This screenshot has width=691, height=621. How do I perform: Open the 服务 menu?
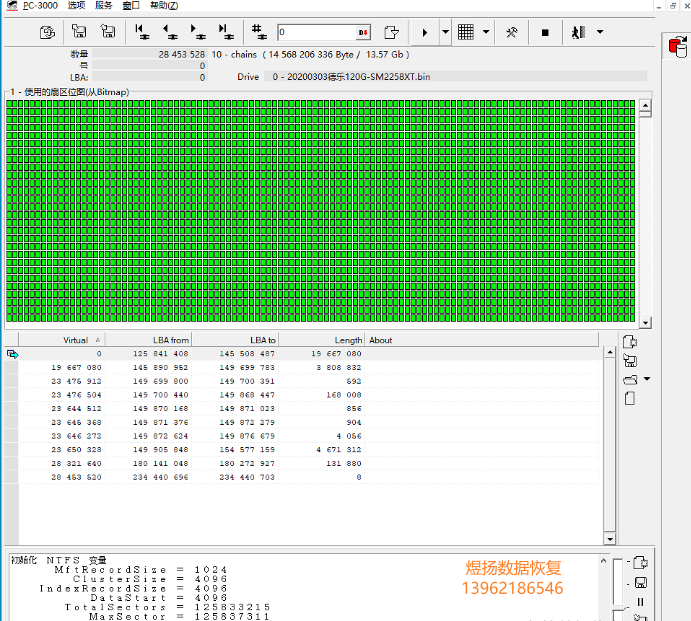point(104,5)
